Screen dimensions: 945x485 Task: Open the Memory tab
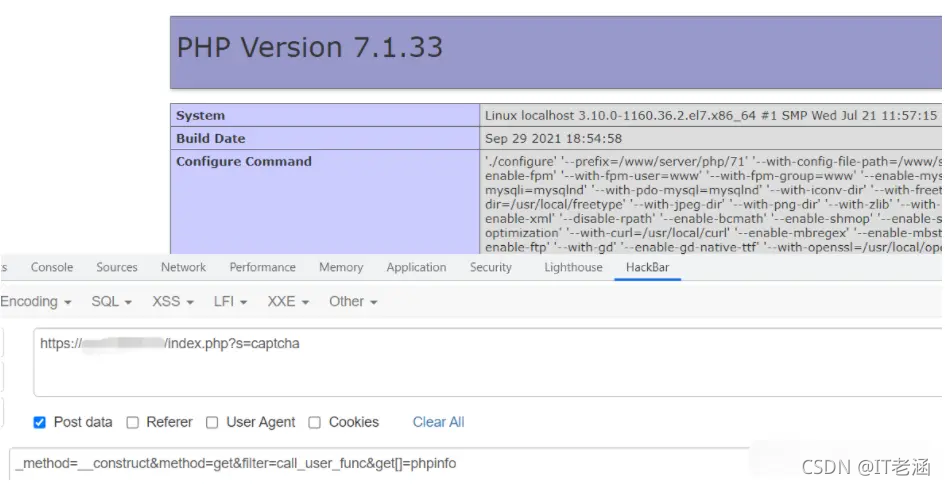(341, 268)
